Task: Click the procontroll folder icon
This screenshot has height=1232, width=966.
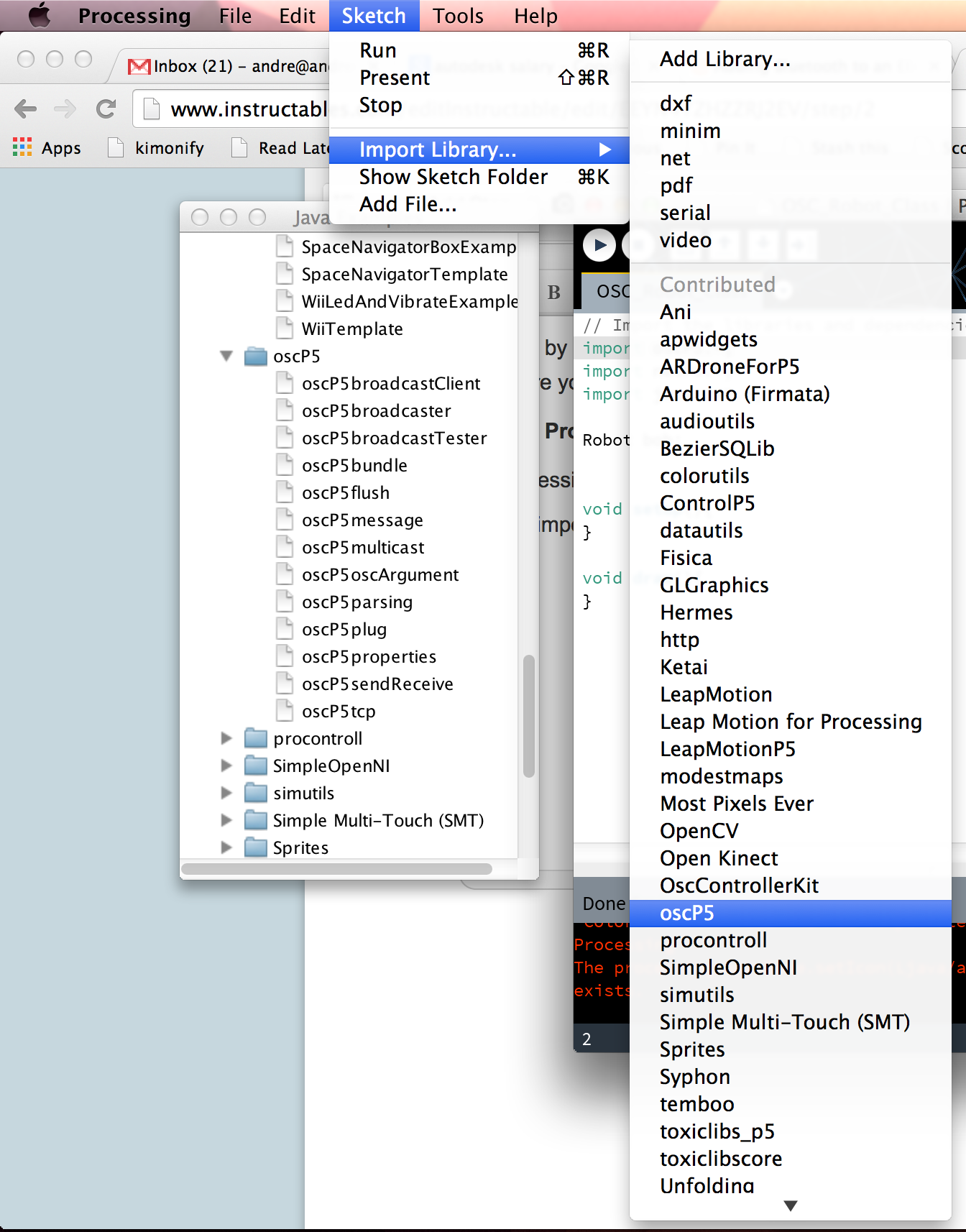Action: click(256, 738)
